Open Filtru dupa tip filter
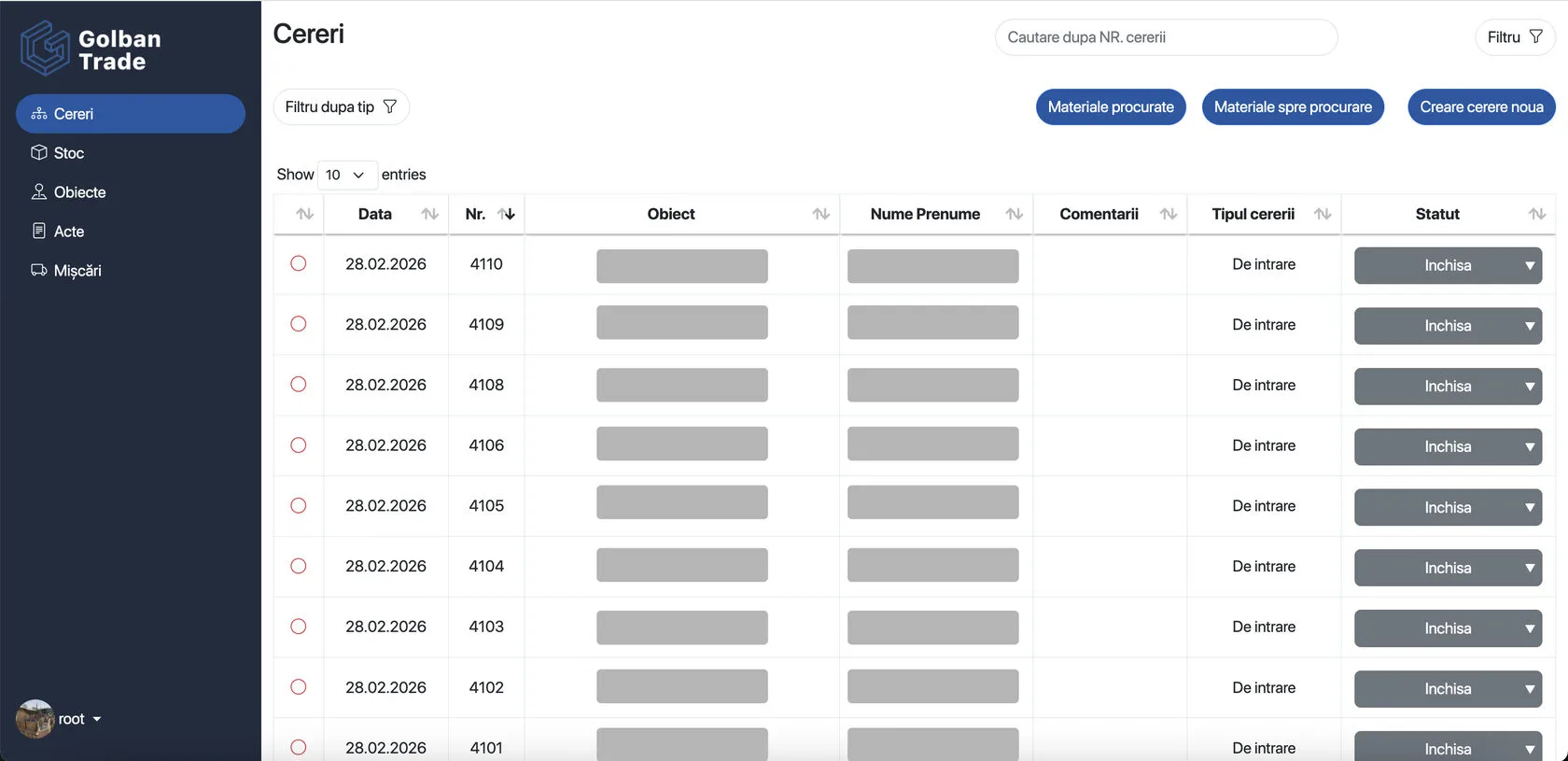The image size is (1568, 761). point(341,107)
